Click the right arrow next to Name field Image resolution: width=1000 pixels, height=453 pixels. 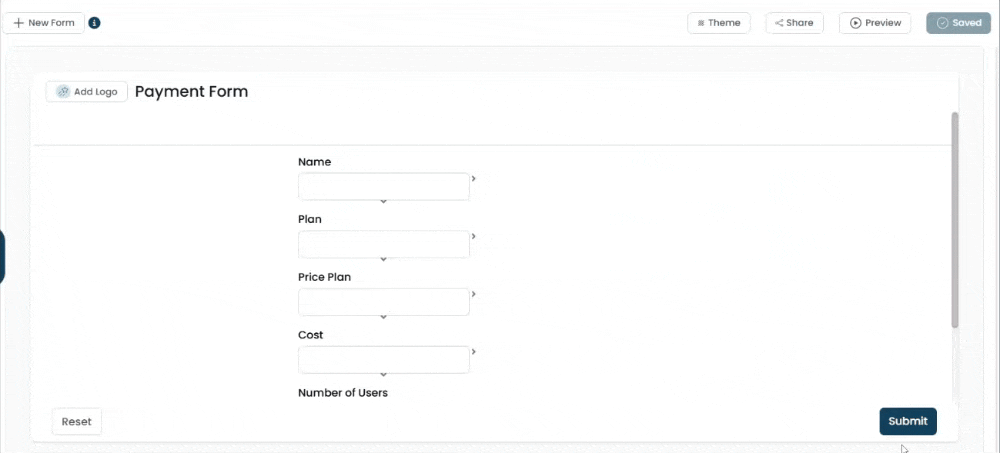coord(474,179)
